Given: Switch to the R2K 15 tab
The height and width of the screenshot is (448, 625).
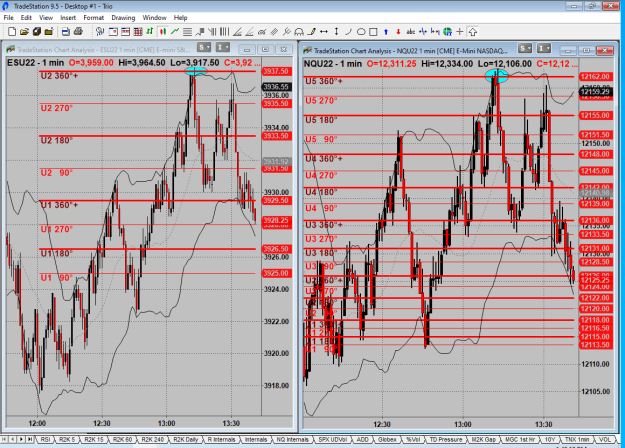Looking at the screenshot, I should click(x=94, y=439).
